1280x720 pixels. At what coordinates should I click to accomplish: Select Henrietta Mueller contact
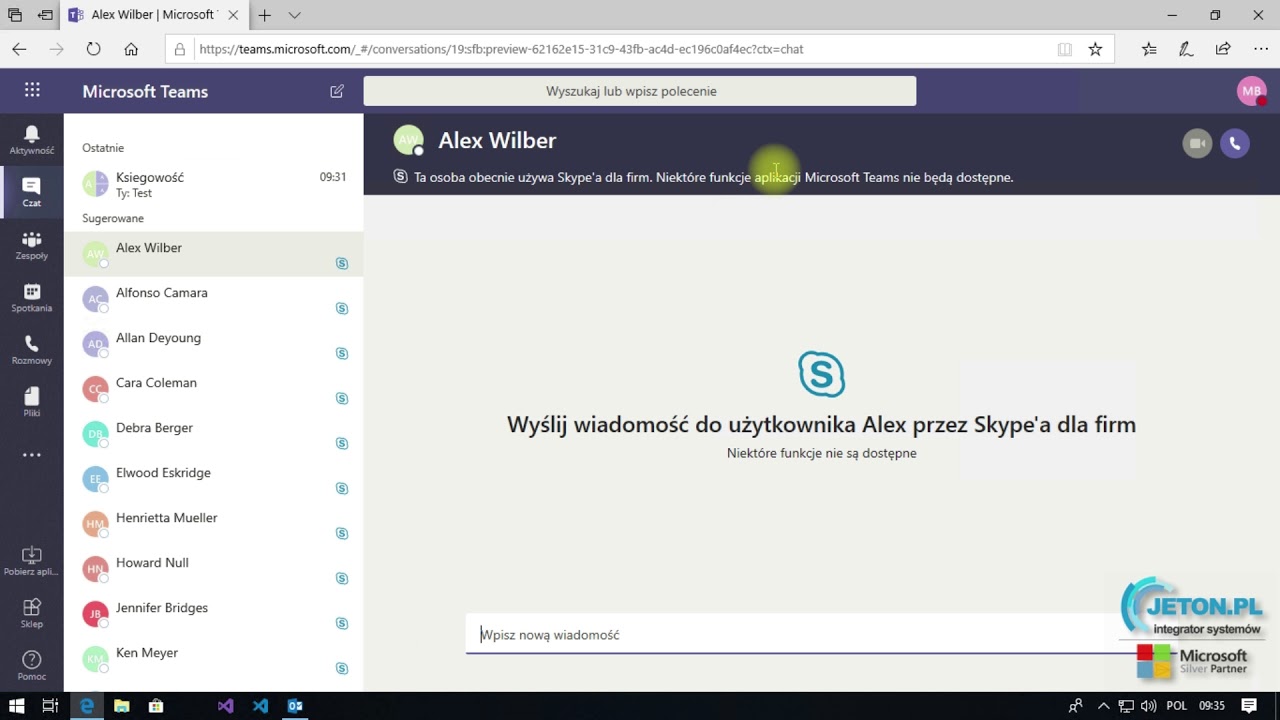click(214, 524)
